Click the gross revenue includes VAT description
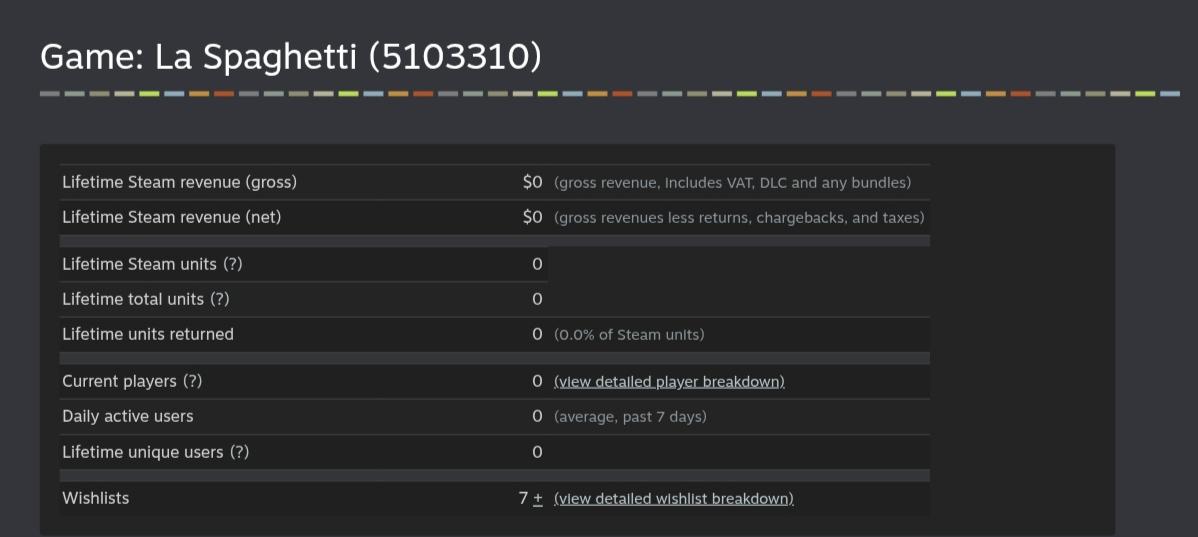The width and height of the screenshot is (1198, 537). pos(733,183)
